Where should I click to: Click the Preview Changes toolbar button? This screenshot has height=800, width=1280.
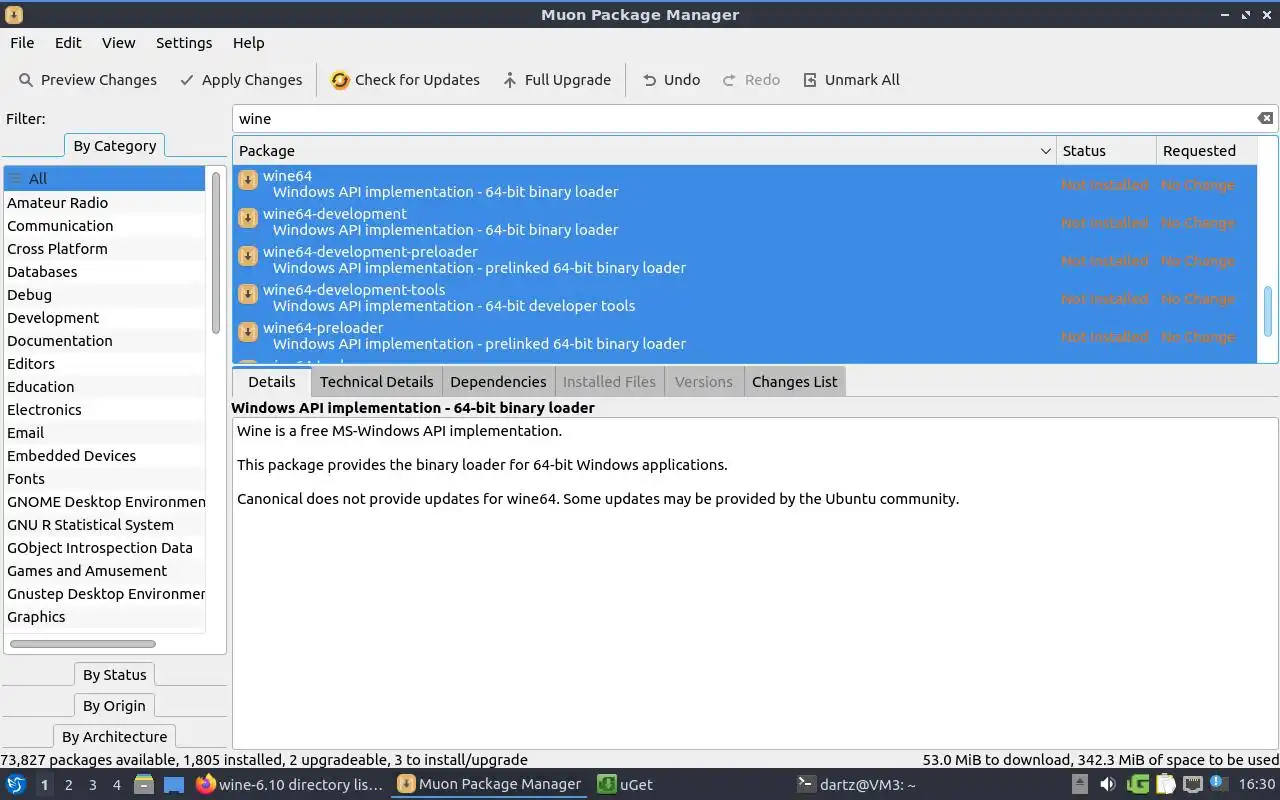pos(88,80)
